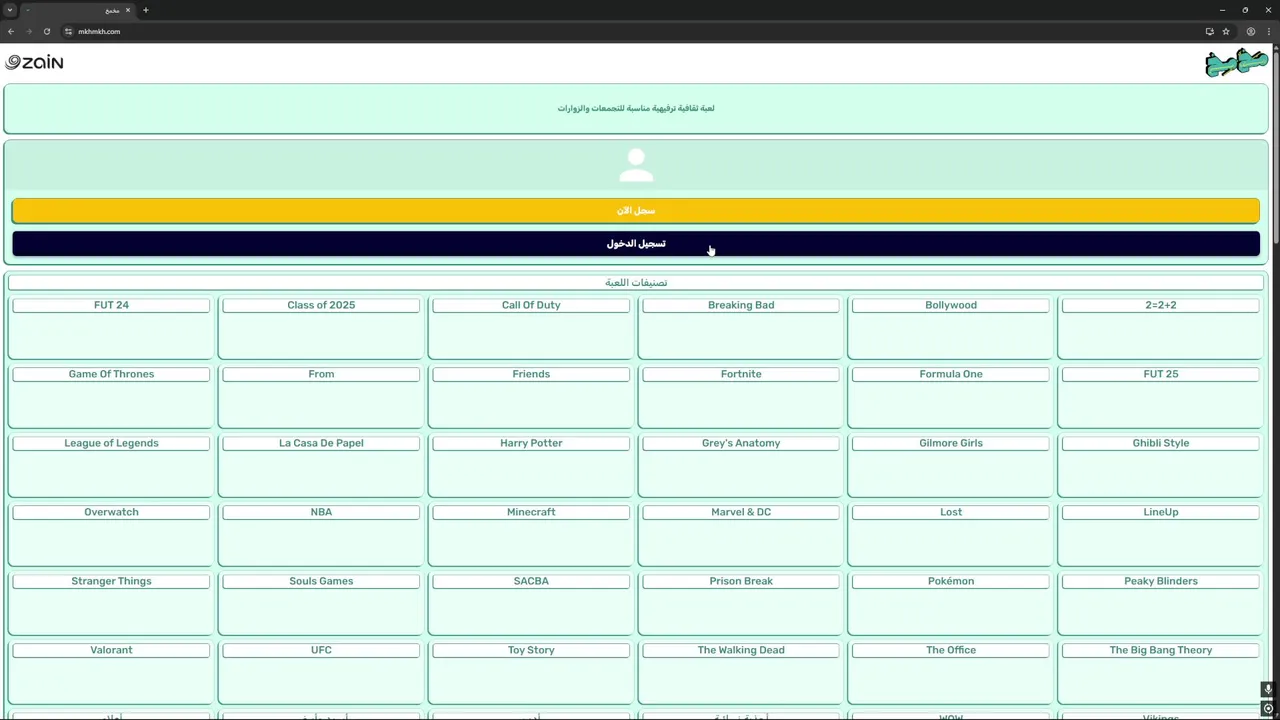Choose the SACBA category

point(531,603)
